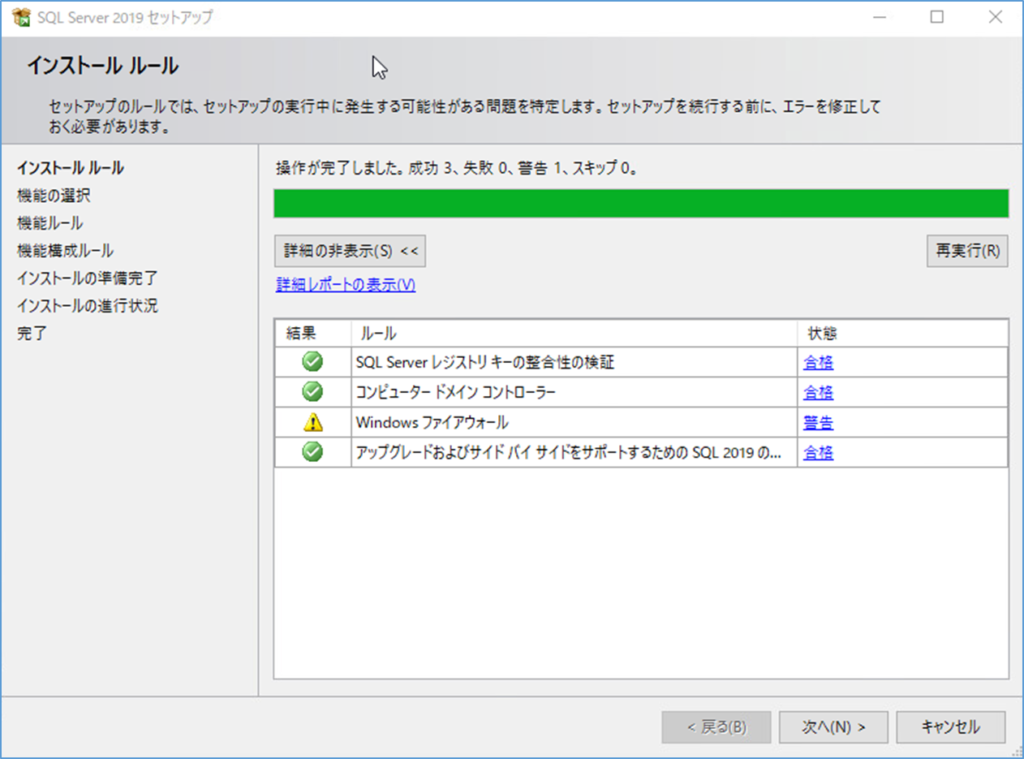This screenshot has height=759, width=1024.
Task: Select インストールの進行状況 step in sidebar
Action: click(x=87, y=305)
